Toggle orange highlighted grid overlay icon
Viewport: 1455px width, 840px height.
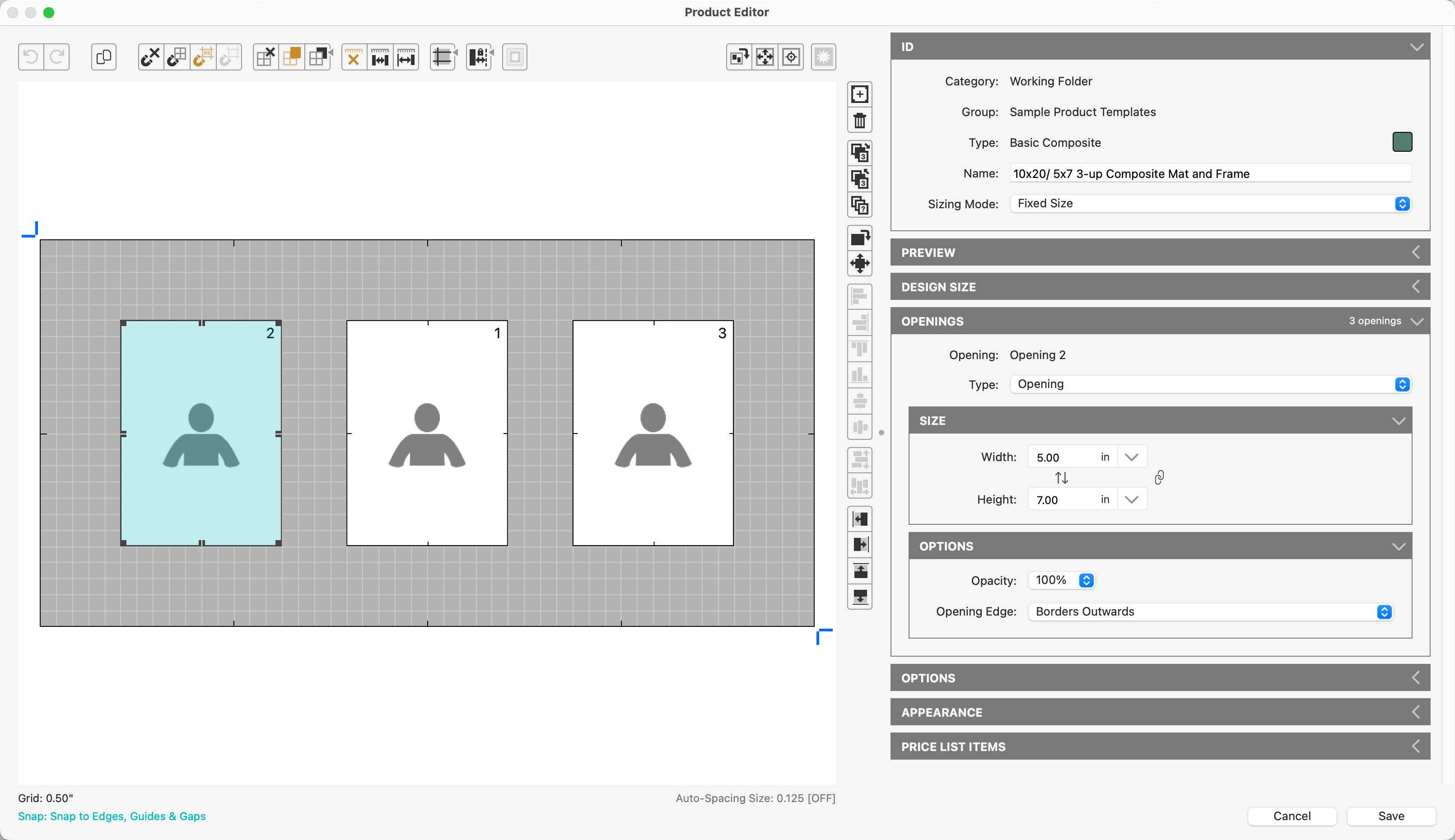(x=292, y=56)
